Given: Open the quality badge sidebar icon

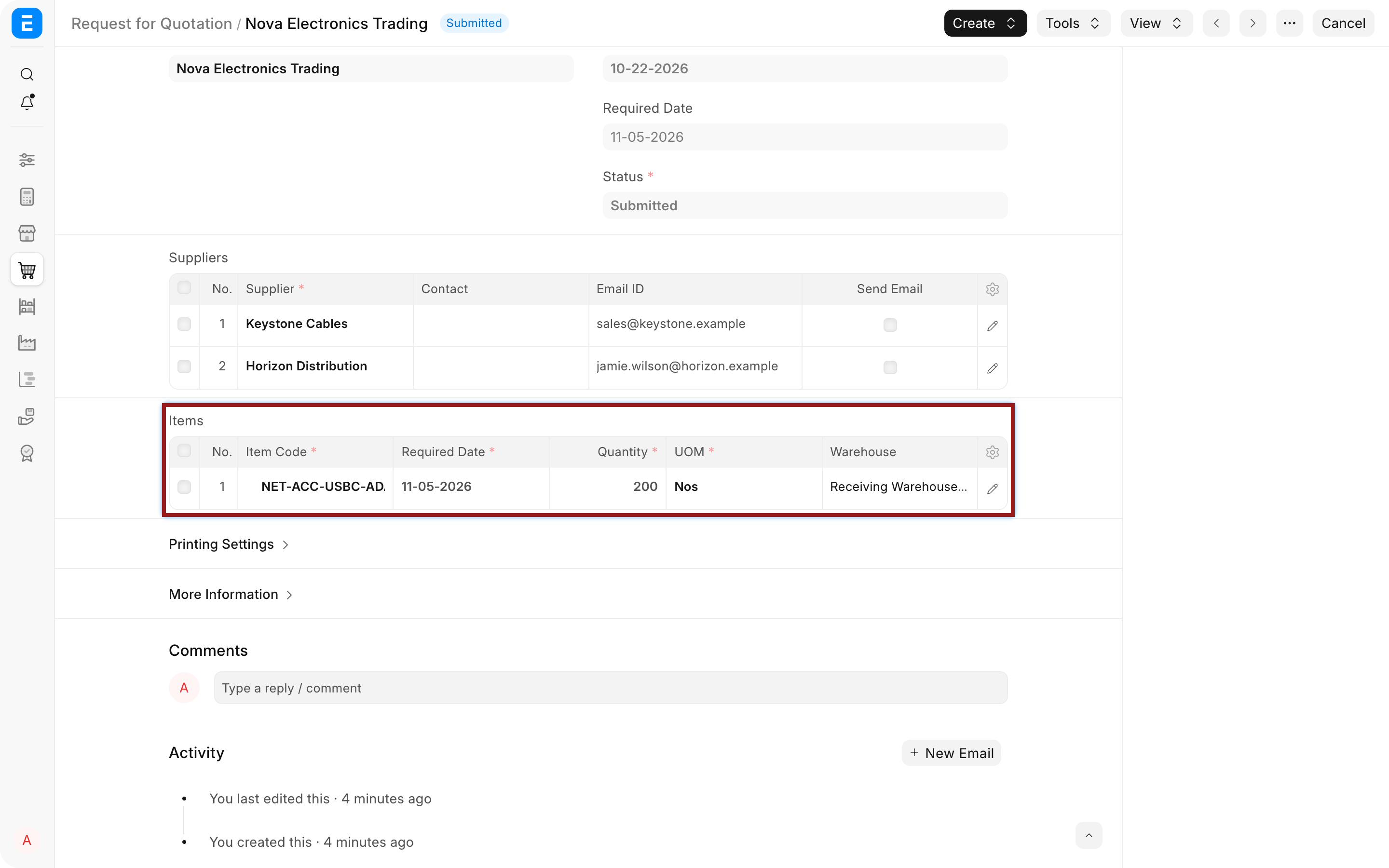Looking at the screenshot, I should pyautogui.click(x=27, y=453).
